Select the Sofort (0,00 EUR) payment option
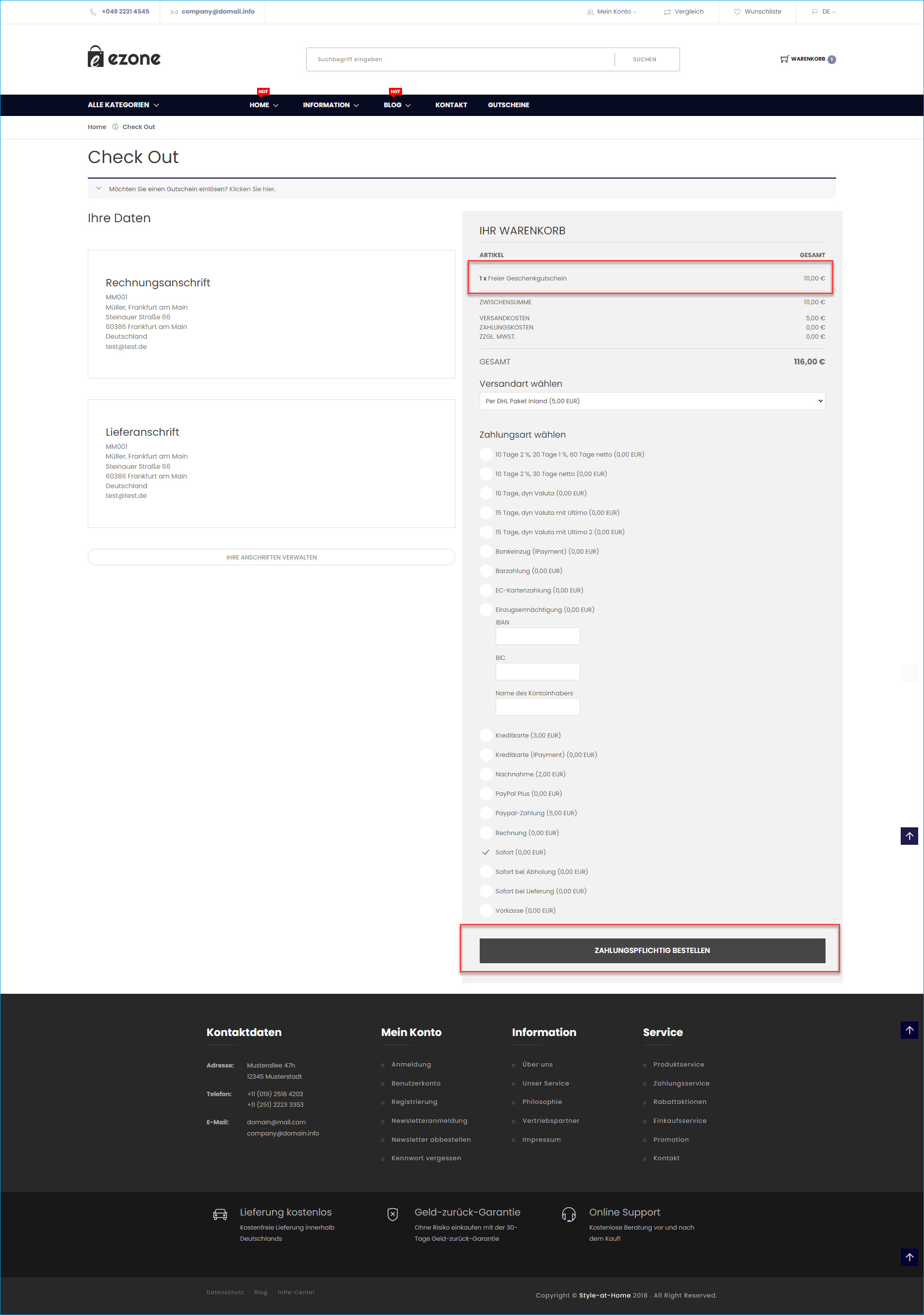This screenshot has width=924, height=1315. (486, 852)
